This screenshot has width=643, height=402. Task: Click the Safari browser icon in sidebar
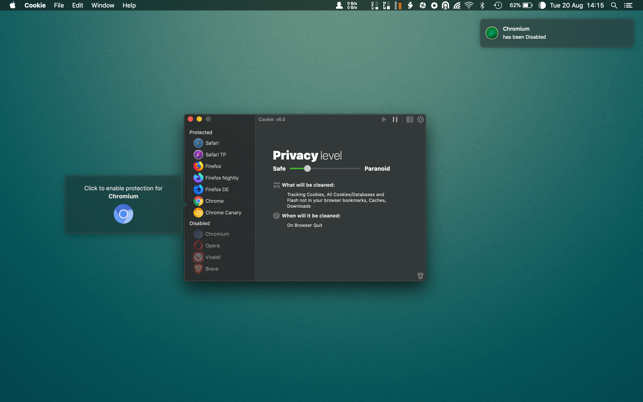(x=198, y=143)
